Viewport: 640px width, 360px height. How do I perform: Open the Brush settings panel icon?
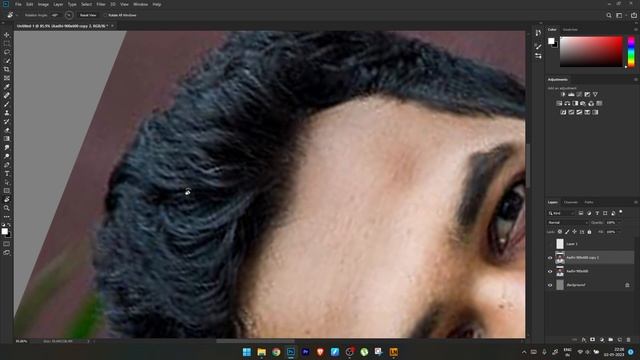[x=538, y=47]
